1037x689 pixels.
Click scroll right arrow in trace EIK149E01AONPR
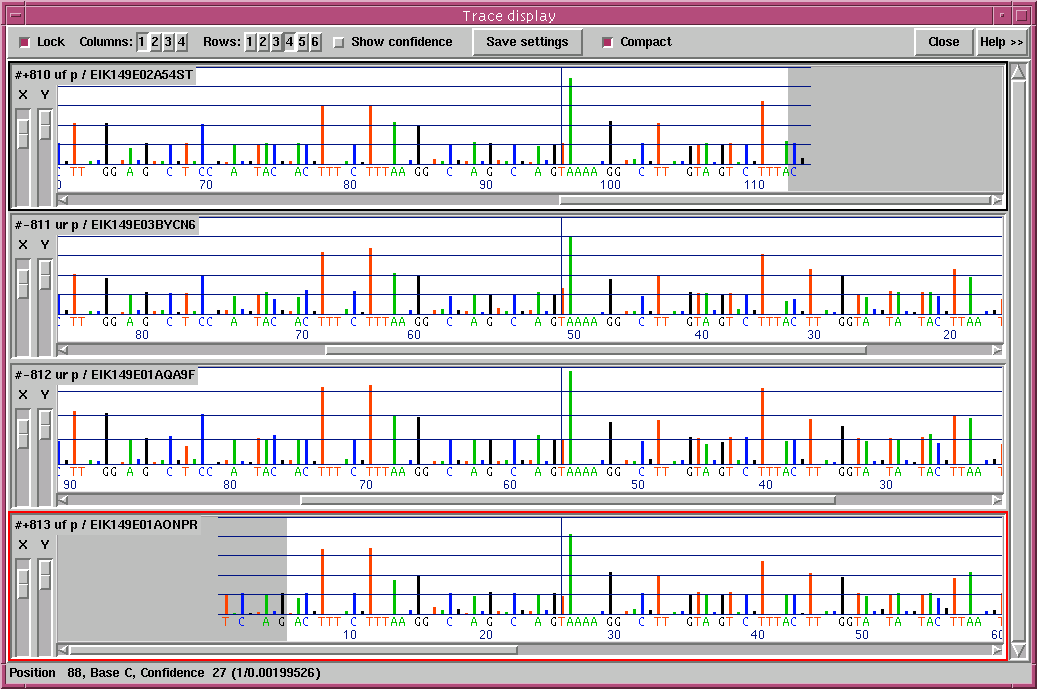click(x=996, y=650)
